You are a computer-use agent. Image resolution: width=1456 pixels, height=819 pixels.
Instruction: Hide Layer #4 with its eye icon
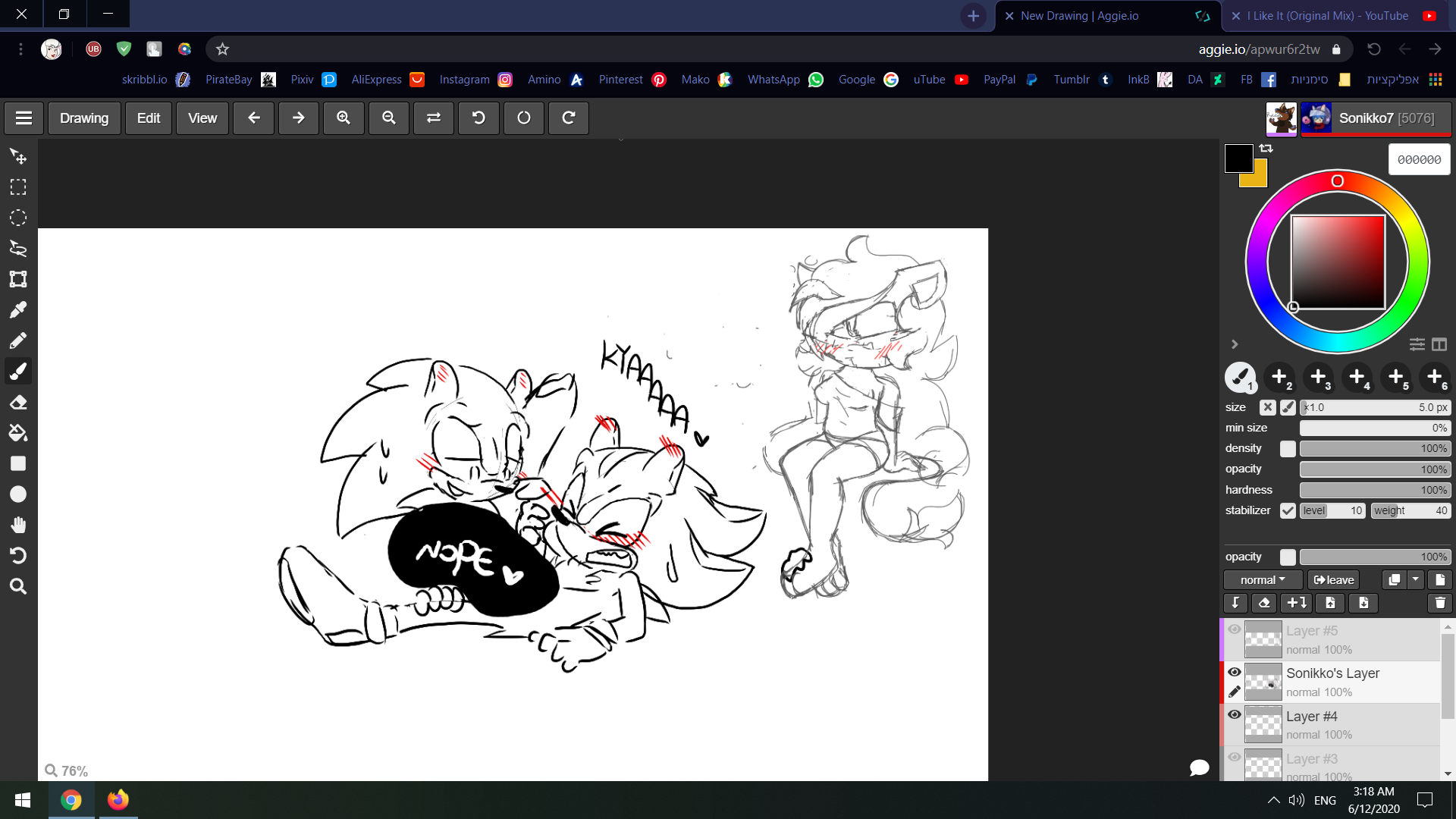(x=1235, y=714)
